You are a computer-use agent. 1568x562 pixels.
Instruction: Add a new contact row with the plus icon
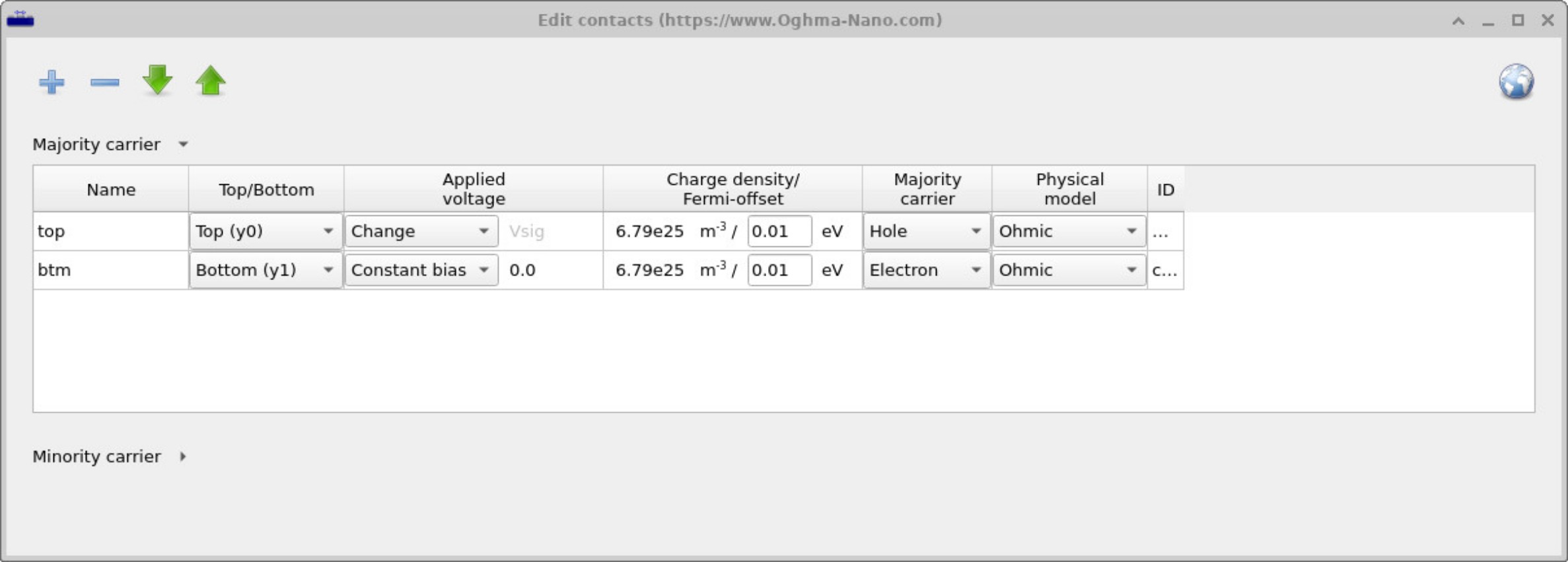click(53, 81)
